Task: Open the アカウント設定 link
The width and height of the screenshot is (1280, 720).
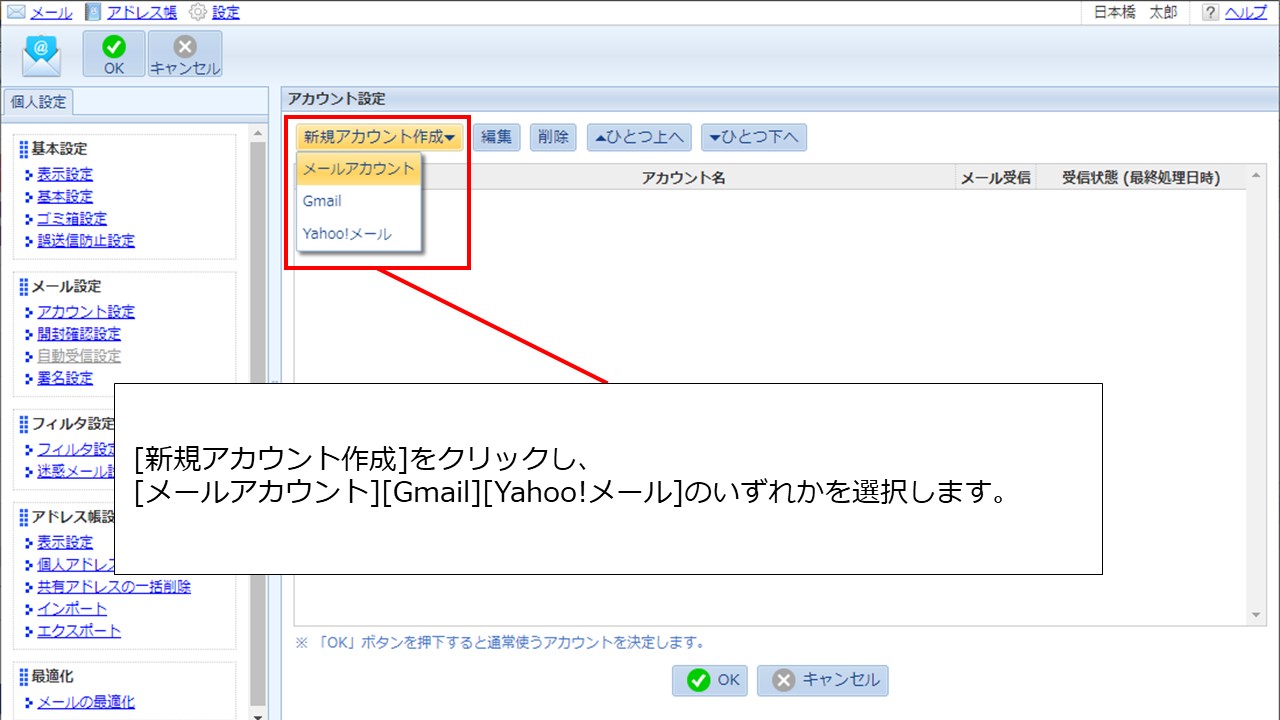Action: tap(86, 312)
